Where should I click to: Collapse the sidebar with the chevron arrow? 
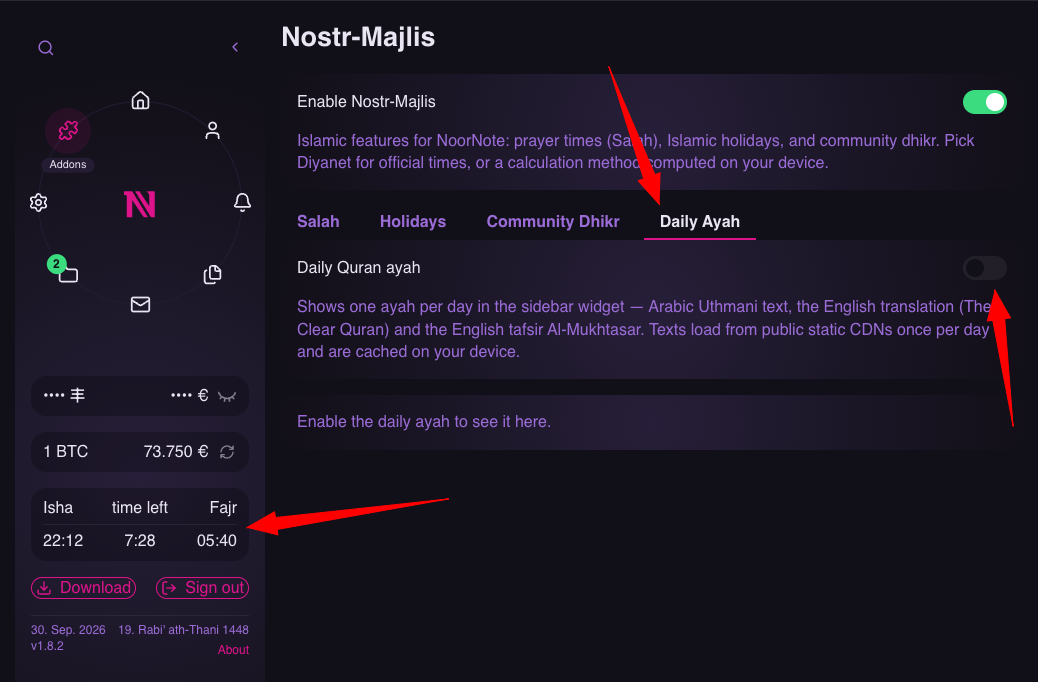coord(235,47)
